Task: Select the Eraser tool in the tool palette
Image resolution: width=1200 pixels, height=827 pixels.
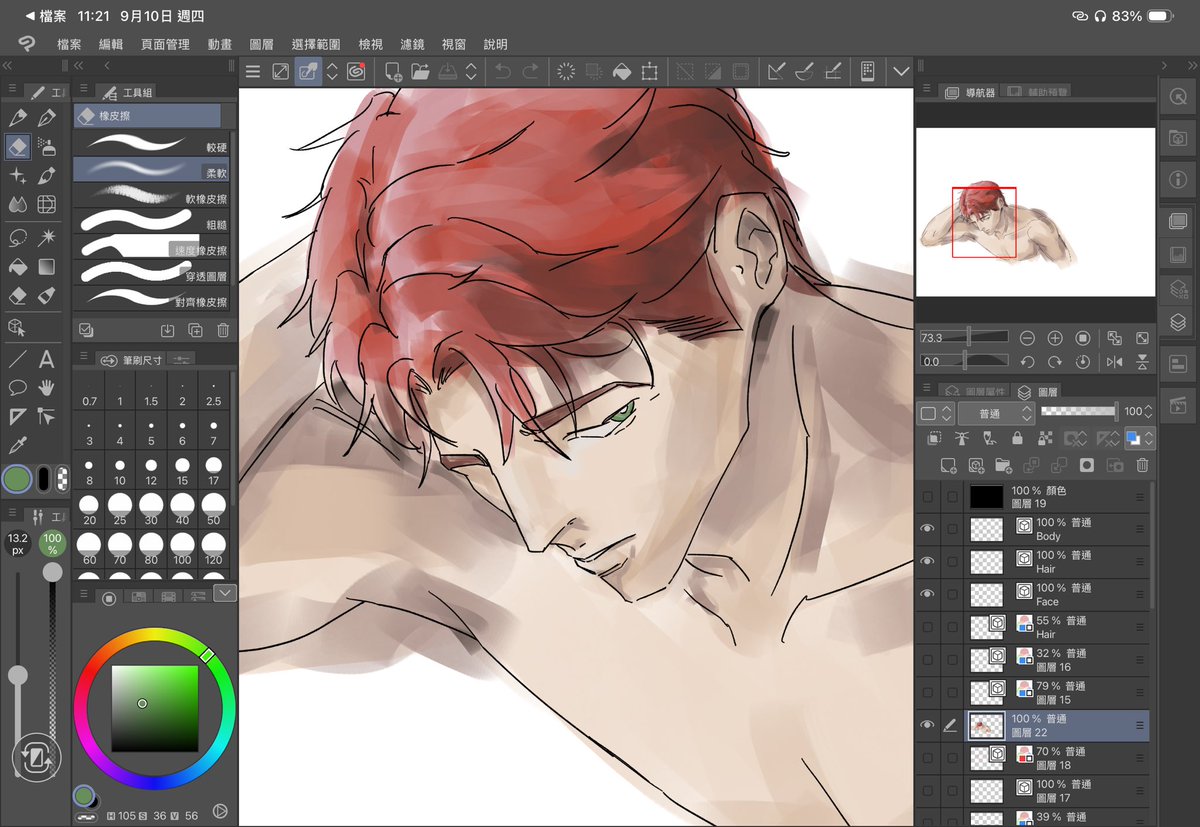Action: tap(17, 147)
